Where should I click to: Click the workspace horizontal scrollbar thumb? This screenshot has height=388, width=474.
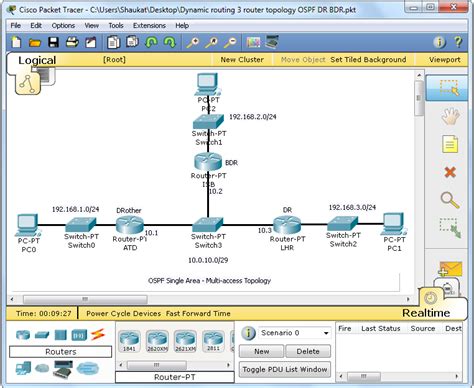(x=85, y=299)
